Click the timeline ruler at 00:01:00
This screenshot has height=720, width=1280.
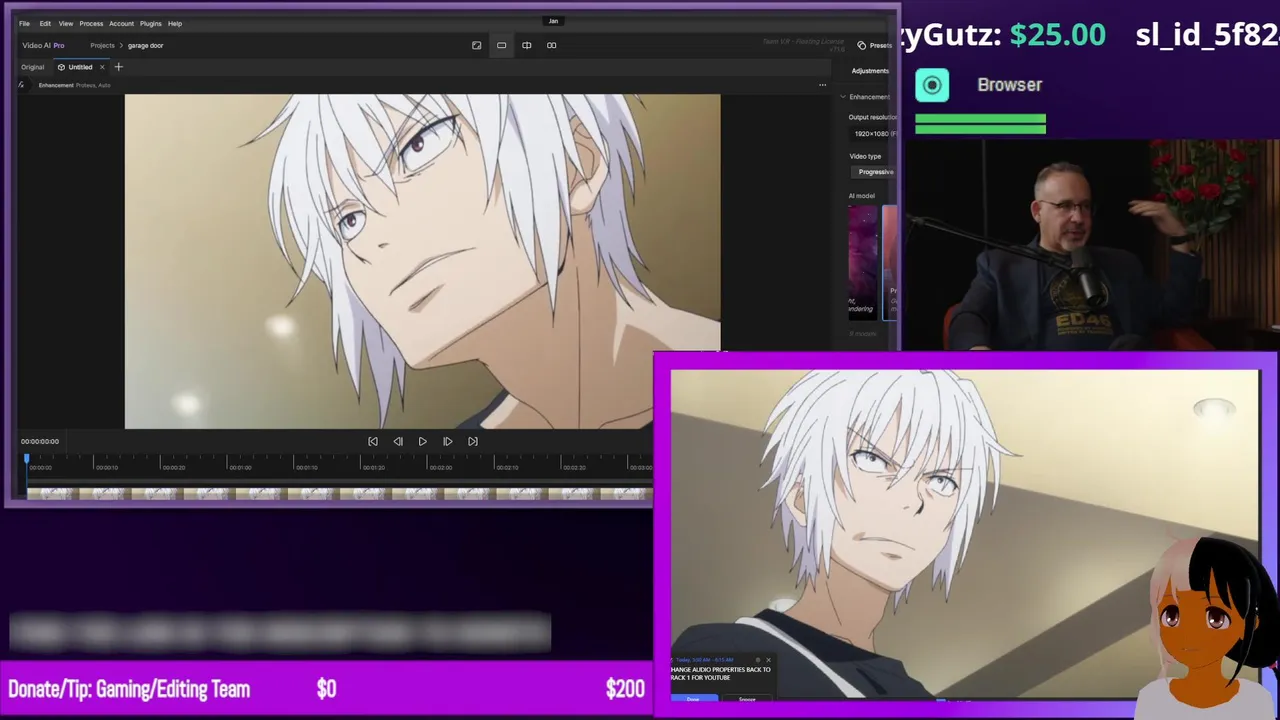pos(240,467)
